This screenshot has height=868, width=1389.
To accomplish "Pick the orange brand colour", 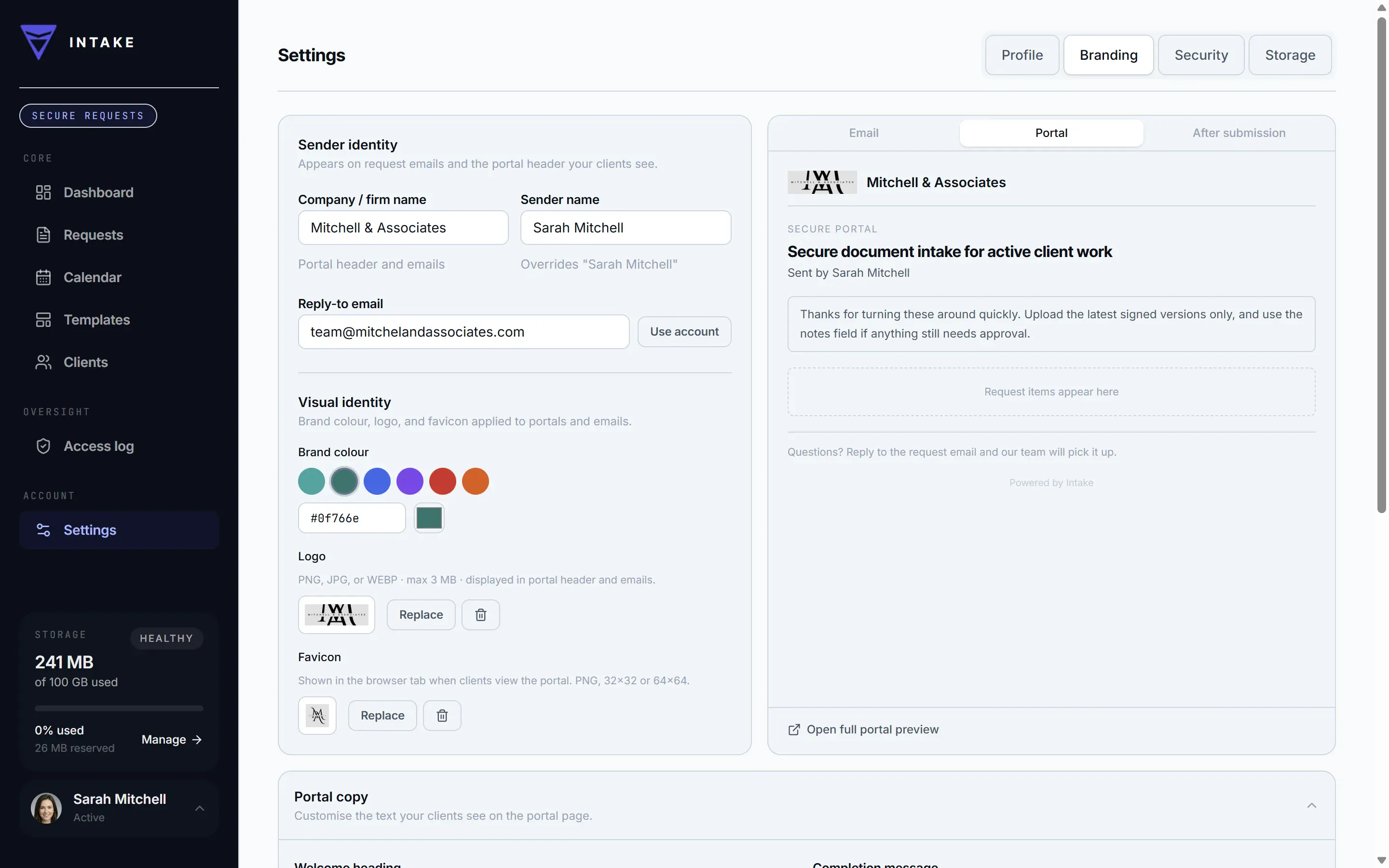I will (475, 481).
